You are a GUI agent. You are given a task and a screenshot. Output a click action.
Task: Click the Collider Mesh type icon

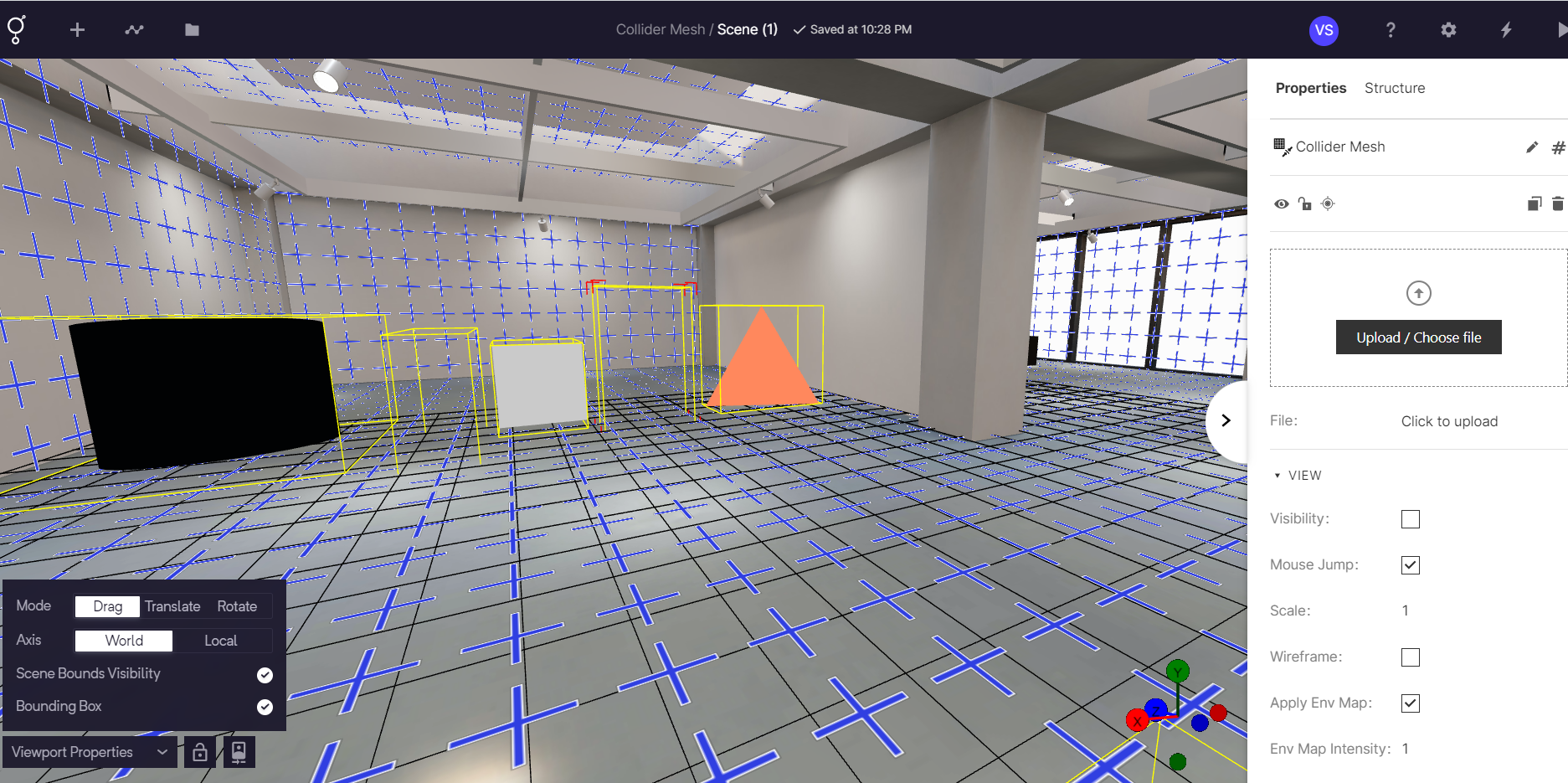coord(1282,147)
